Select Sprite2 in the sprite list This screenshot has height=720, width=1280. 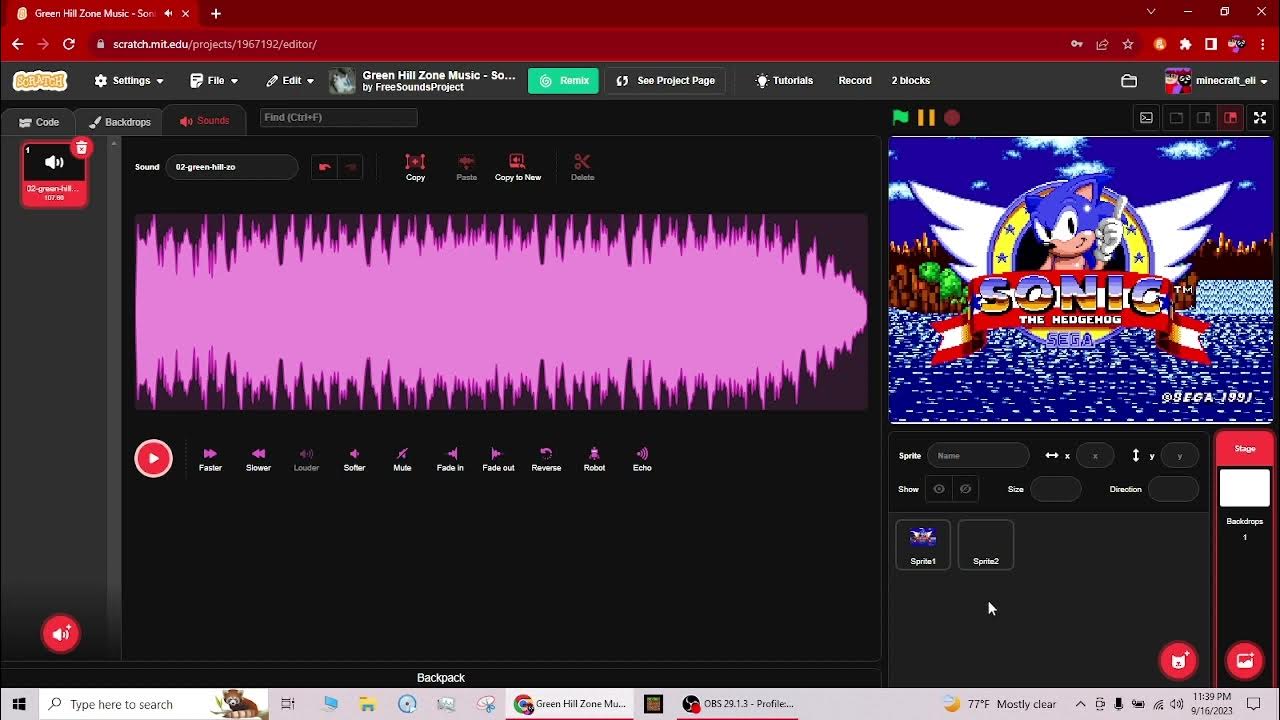pos(986,545)
